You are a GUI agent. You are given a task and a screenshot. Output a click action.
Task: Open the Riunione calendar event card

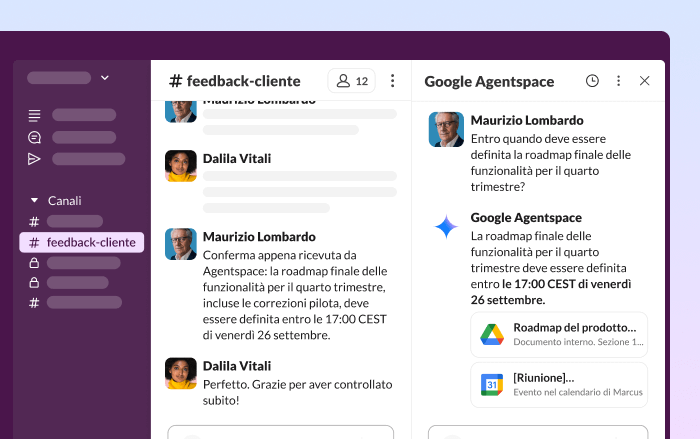(x=559, y=385)
